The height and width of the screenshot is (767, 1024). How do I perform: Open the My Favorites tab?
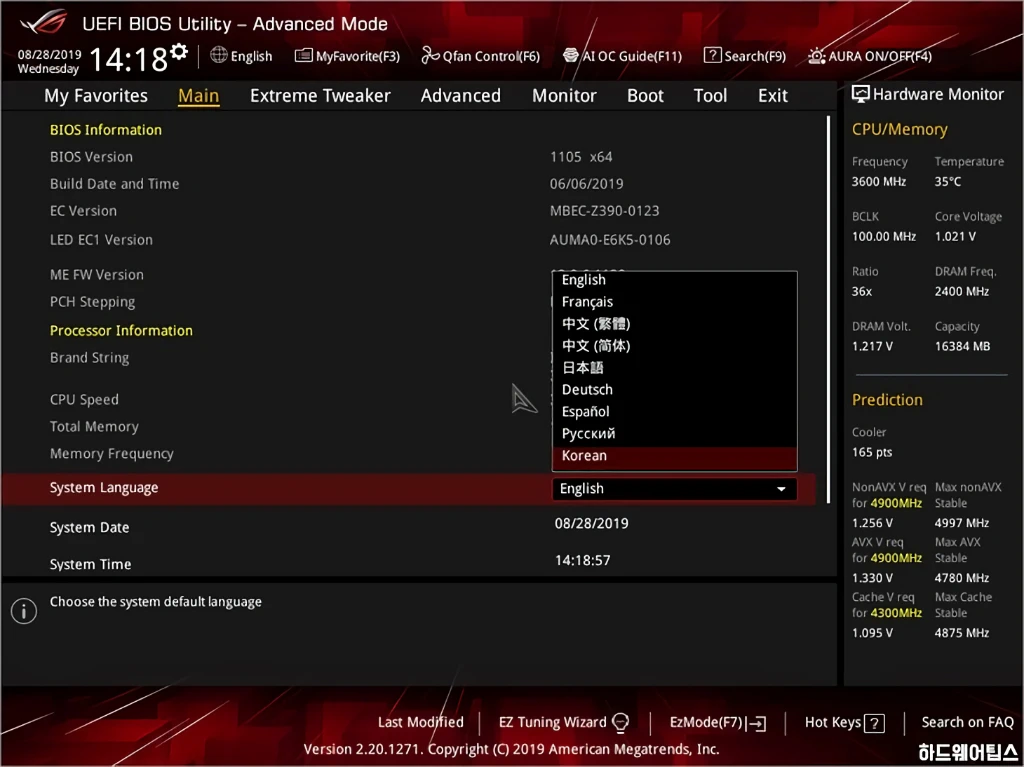click(x=96, y=96)
